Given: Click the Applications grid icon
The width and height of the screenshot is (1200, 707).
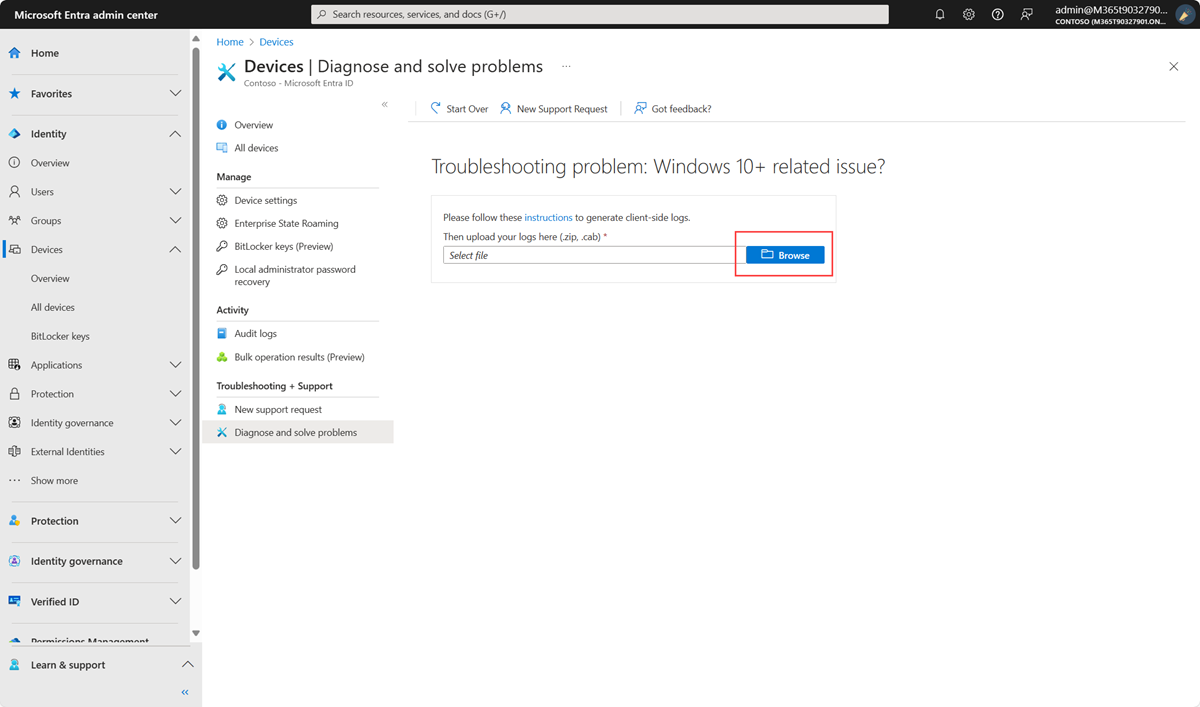Looking at the screenshot, I should pos(14,365).
